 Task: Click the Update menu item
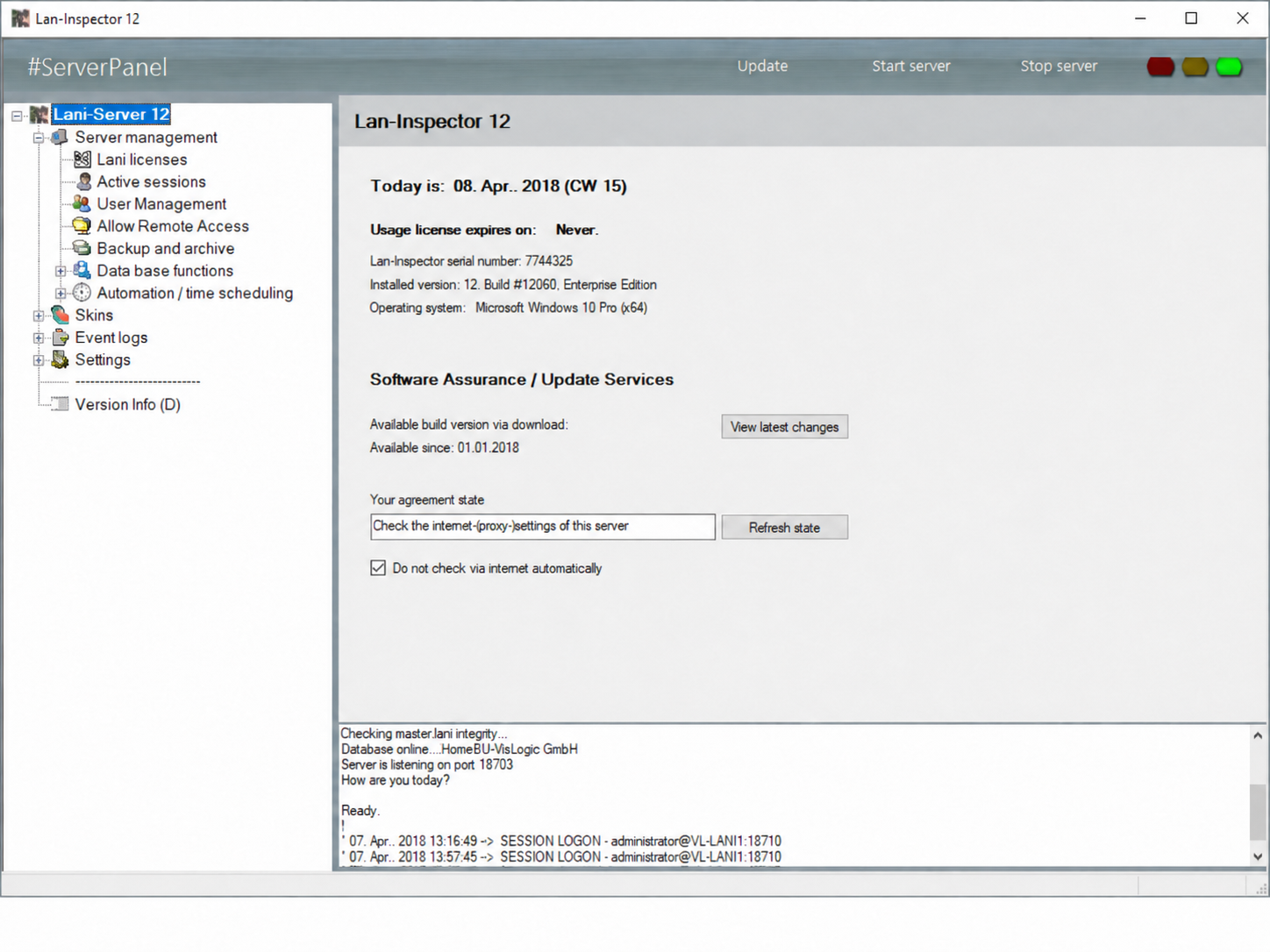click(762, 66)
